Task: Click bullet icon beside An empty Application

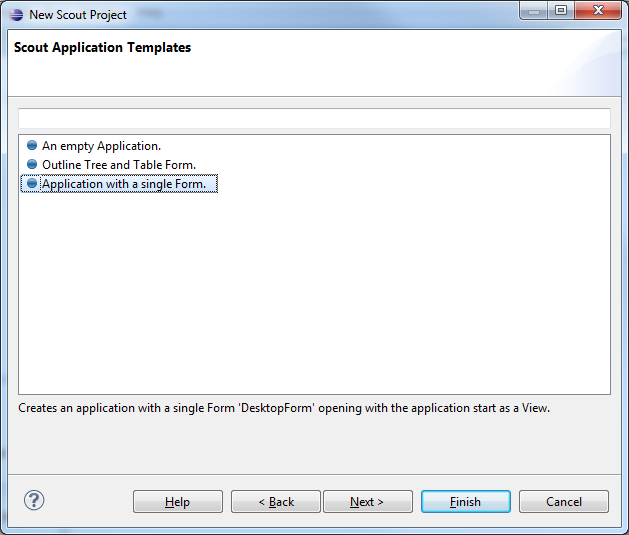Action: pyautogui.click(x=32, y=145)
